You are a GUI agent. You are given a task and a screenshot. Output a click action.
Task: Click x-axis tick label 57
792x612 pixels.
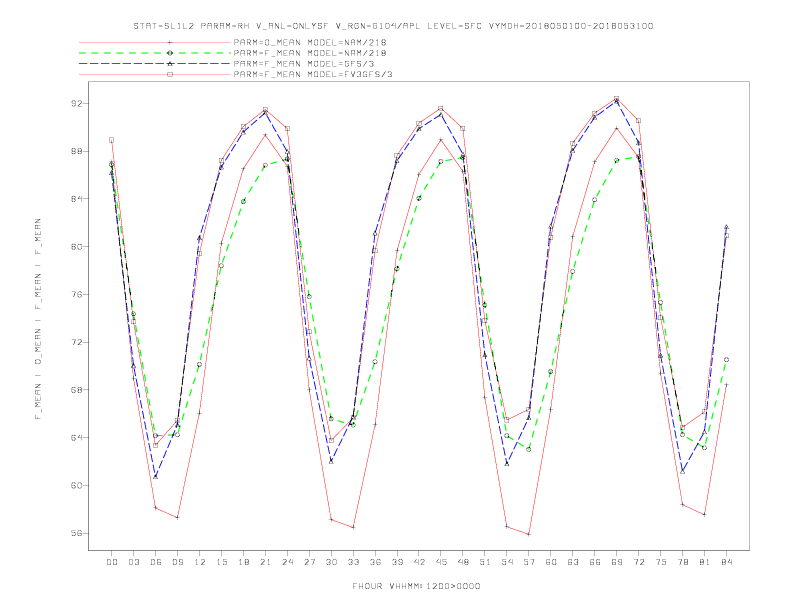tap(529, 562)
